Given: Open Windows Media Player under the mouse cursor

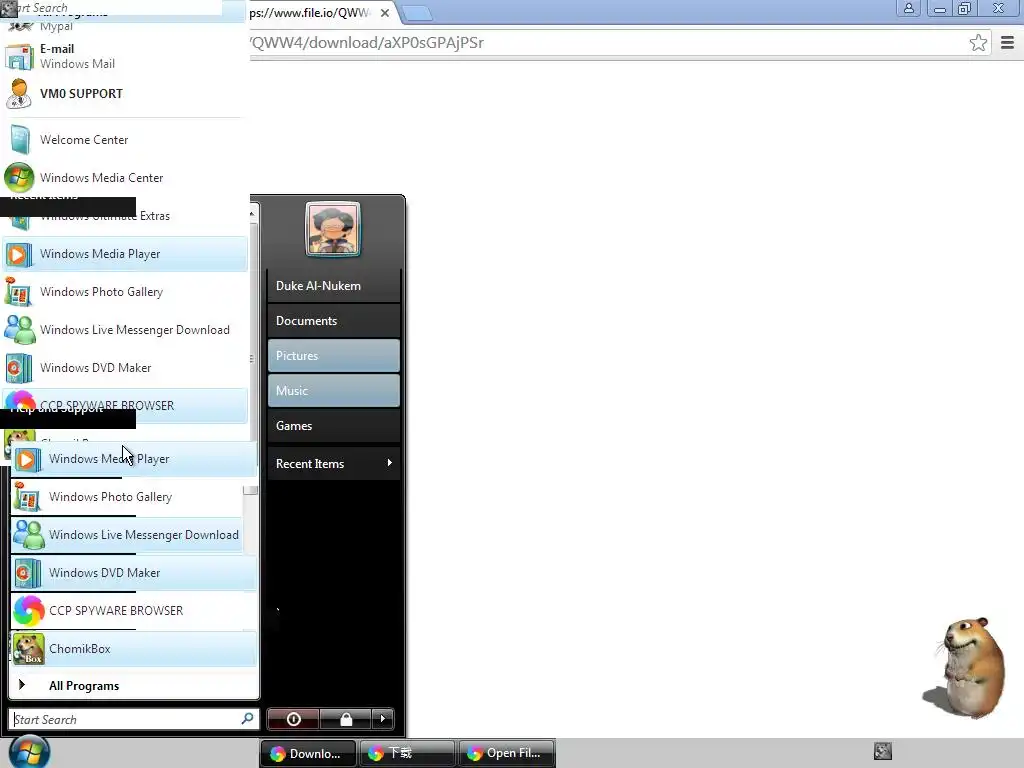Looking at the screenshot, I should [x=134, y=459].
